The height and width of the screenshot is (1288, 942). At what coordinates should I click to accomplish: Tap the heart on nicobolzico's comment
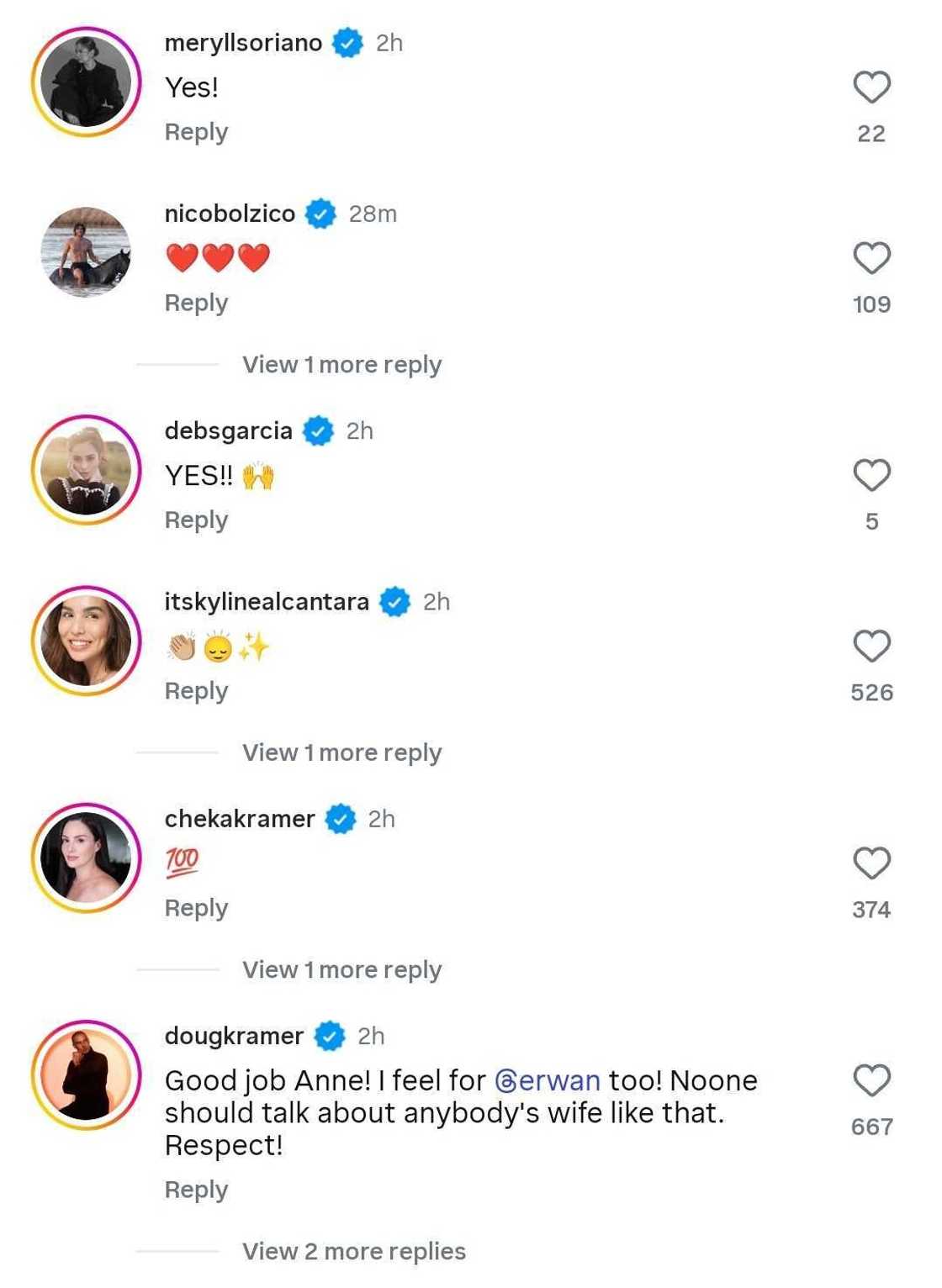click(x=873, y=261)
